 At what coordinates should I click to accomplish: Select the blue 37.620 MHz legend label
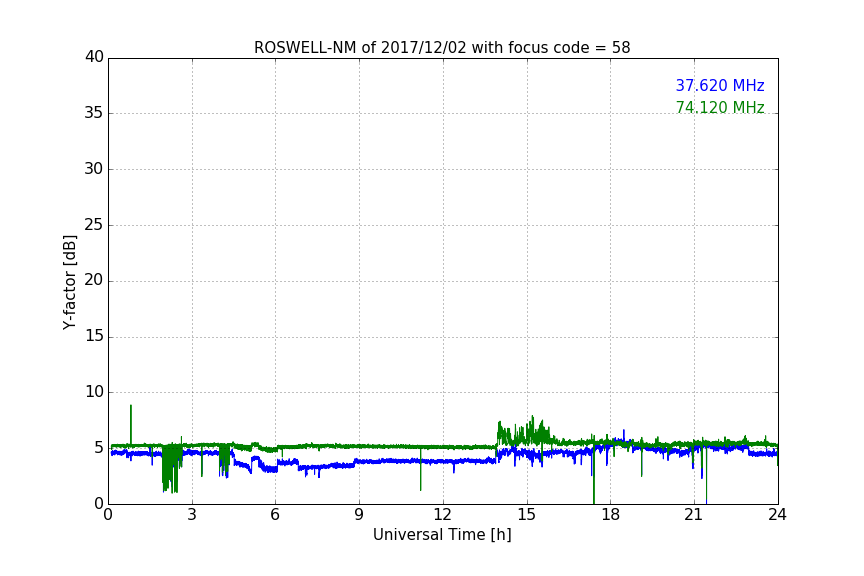720,85
